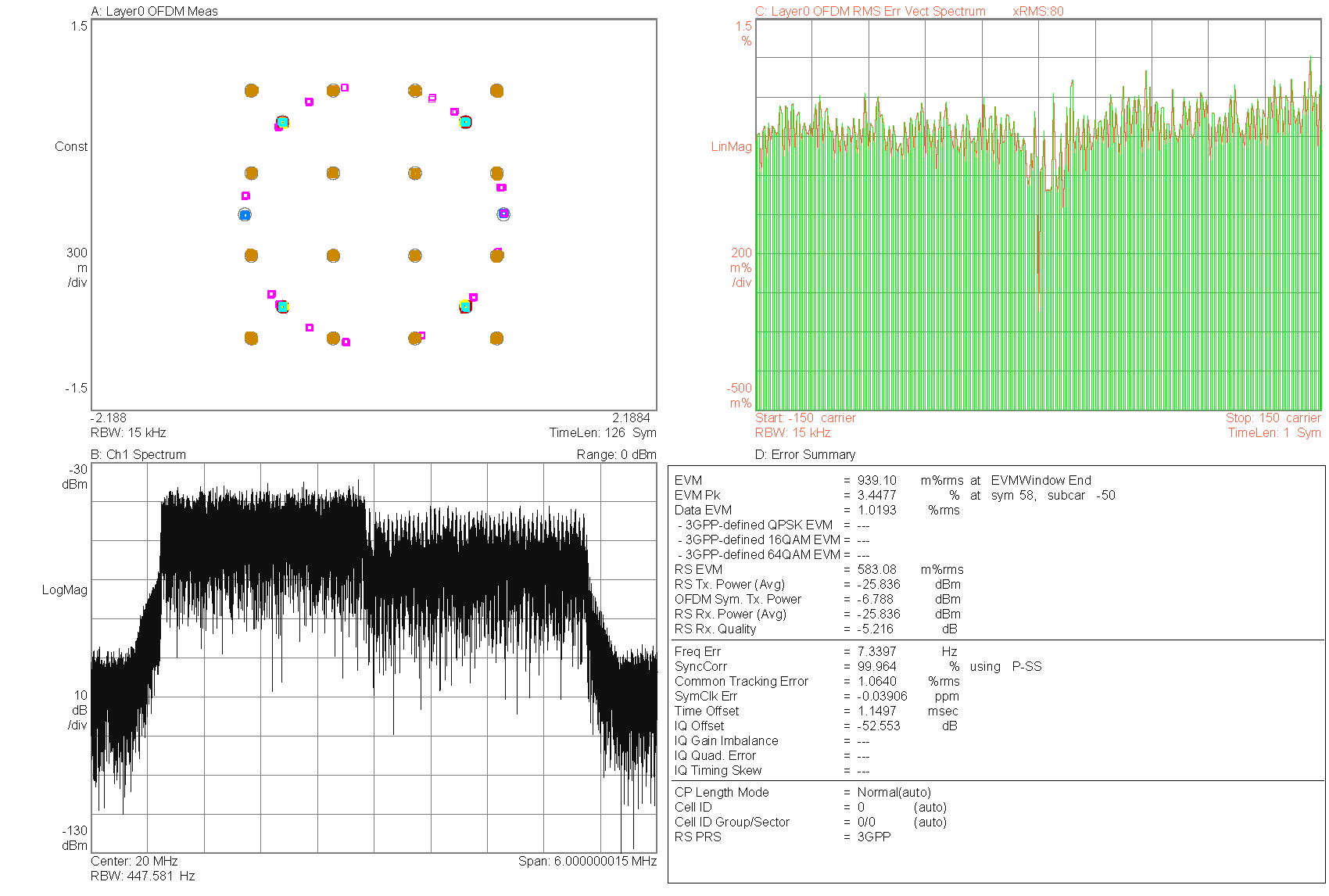1329x896 pixels.
Task: Click the "10 dB /div" scale label
Action: [x=79, y=710]
